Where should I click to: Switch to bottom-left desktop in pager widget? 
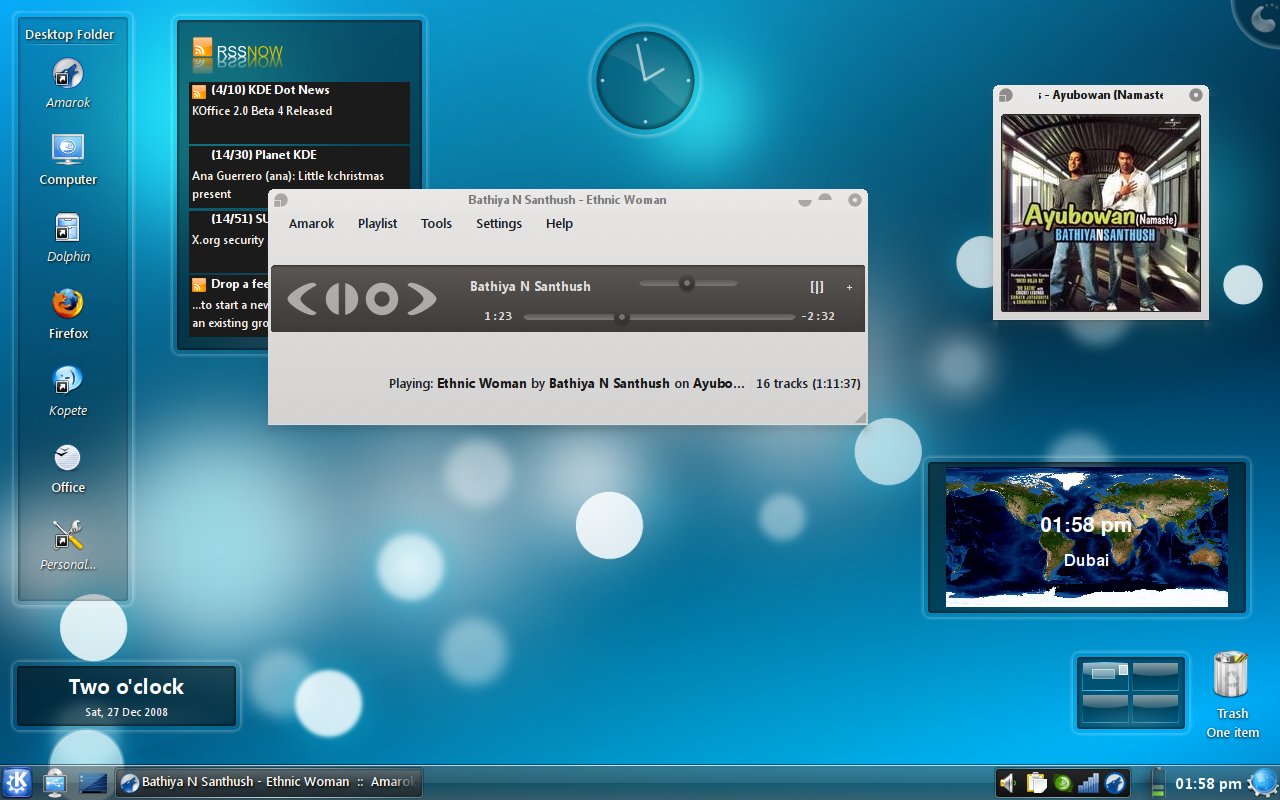click(x=1106, y=708)
